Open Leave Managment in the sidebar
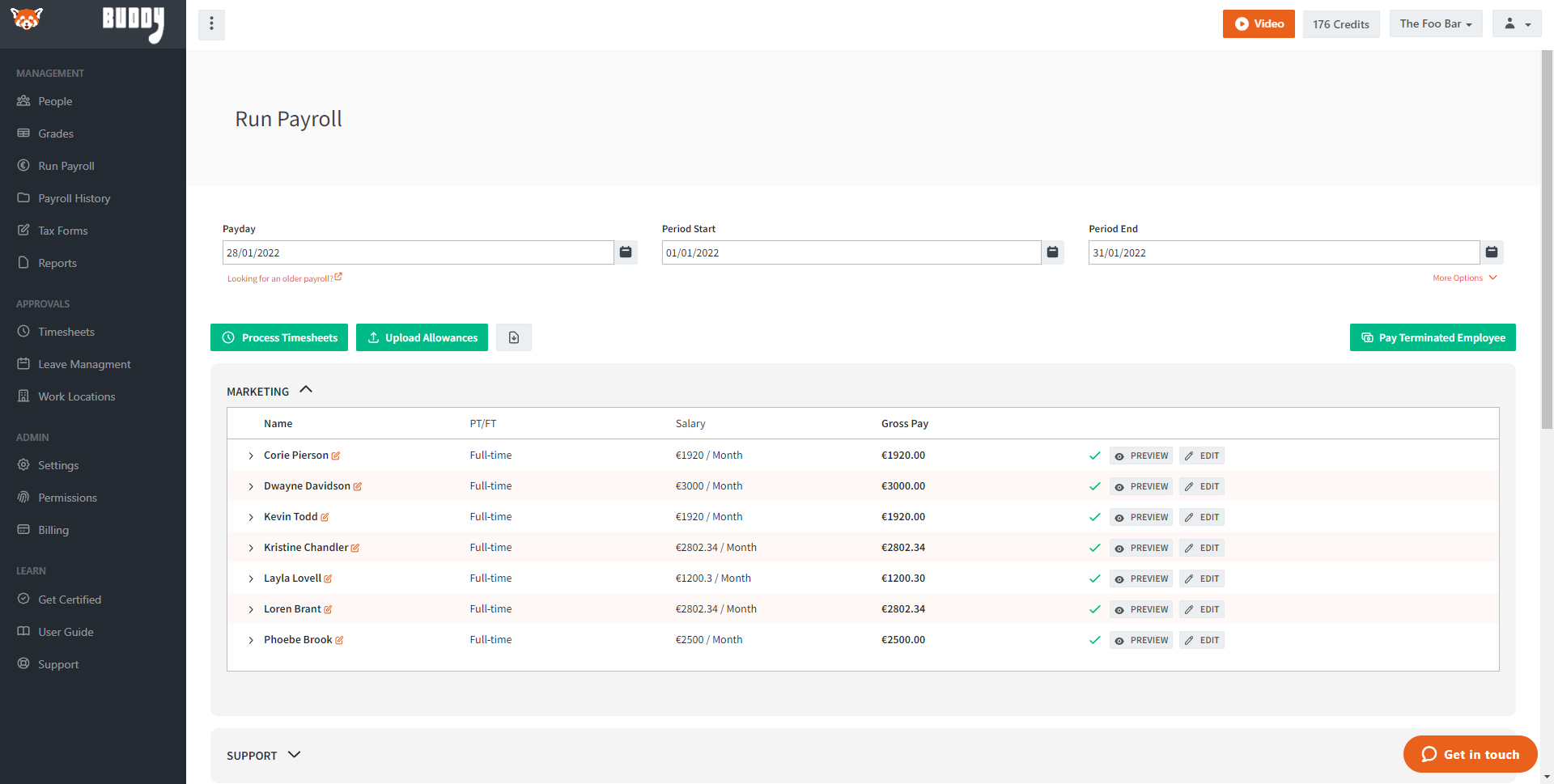 point(84,364)
